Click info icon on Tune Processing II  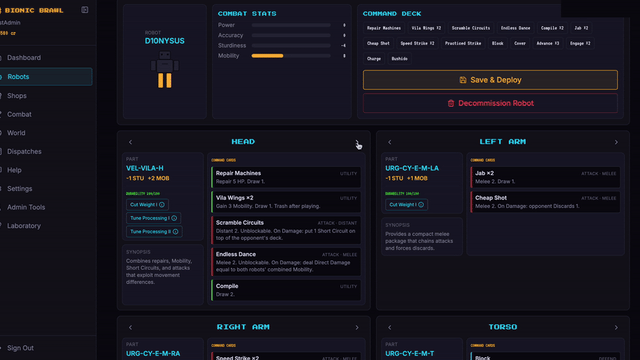(176, 231)
